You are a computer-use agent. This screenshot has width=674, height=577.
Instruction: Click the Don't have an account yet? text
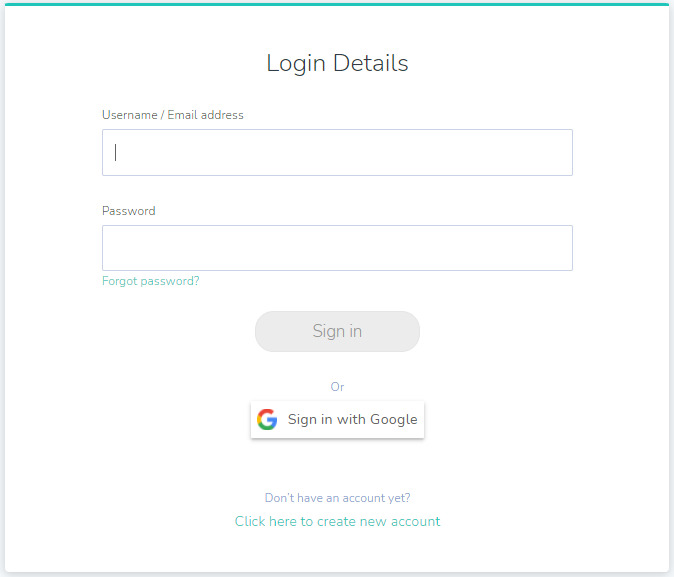337,497
